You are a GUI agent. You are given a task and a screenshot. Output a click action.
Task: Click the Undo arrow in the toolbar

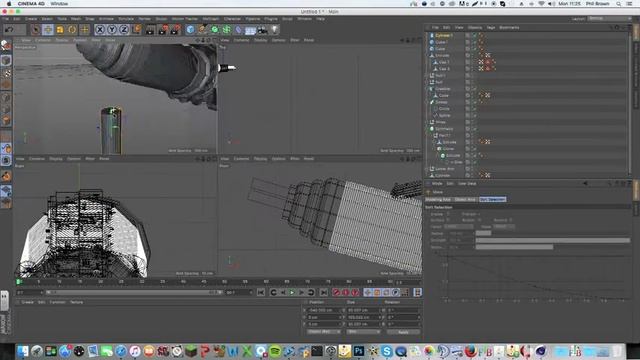(x=9, y=29)
